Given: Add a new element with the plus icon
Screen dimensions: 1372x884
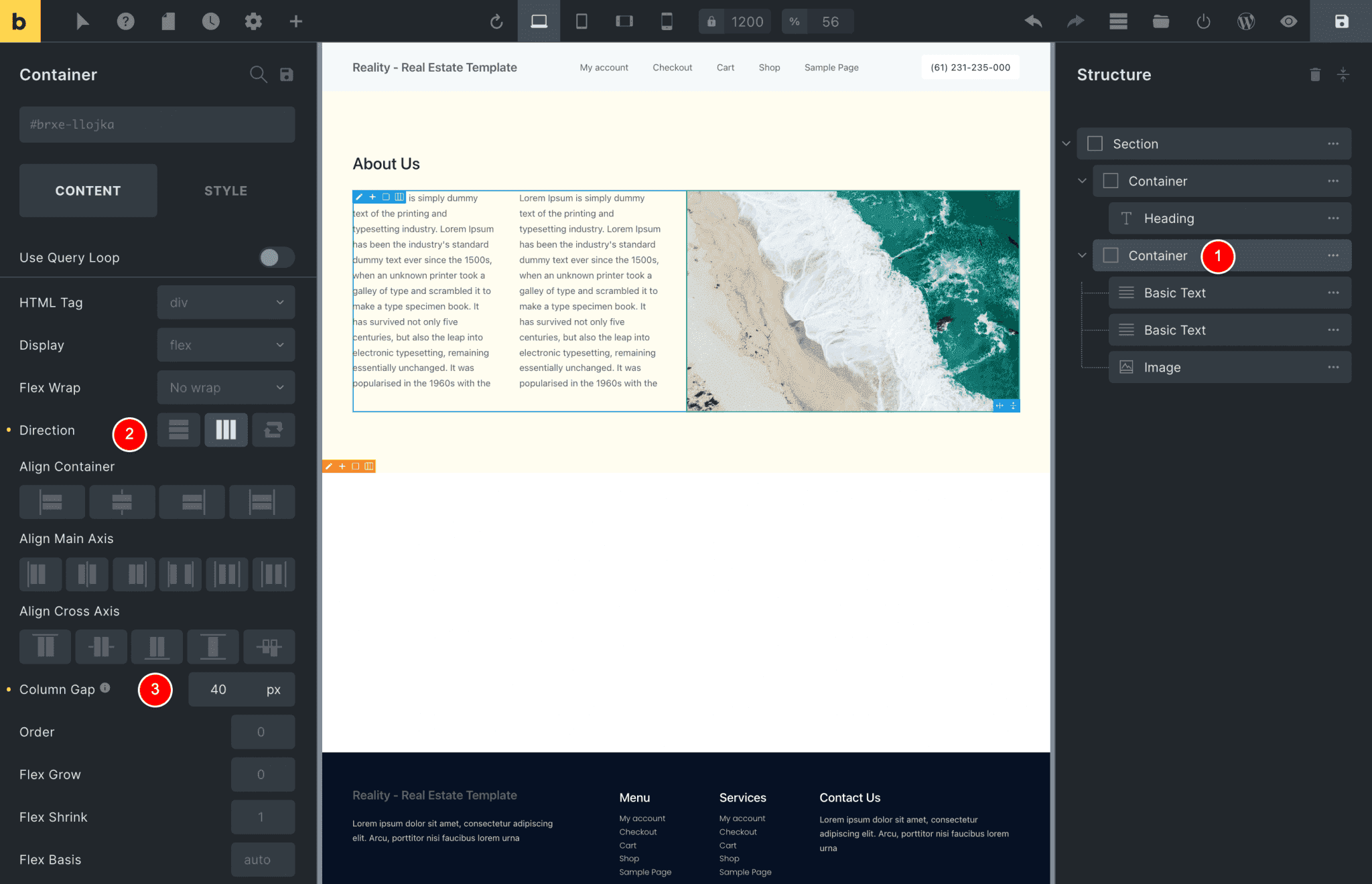Looking at the screenshot, I should point(295,21).
